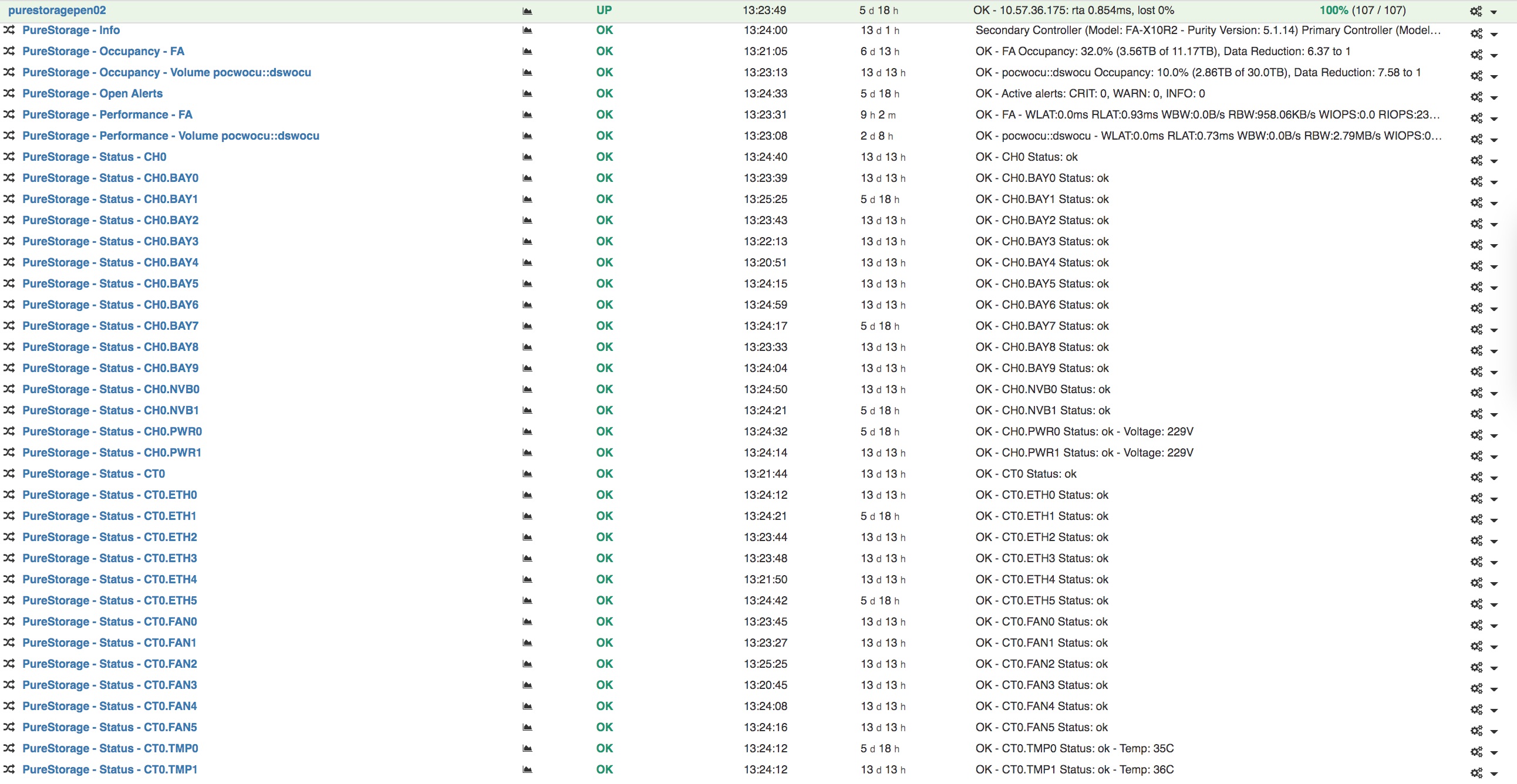Open actions dropdown arrow for Status - CT0.FAN5
This screenshot has width=1517, height=784.
(x=1494, y=732)
